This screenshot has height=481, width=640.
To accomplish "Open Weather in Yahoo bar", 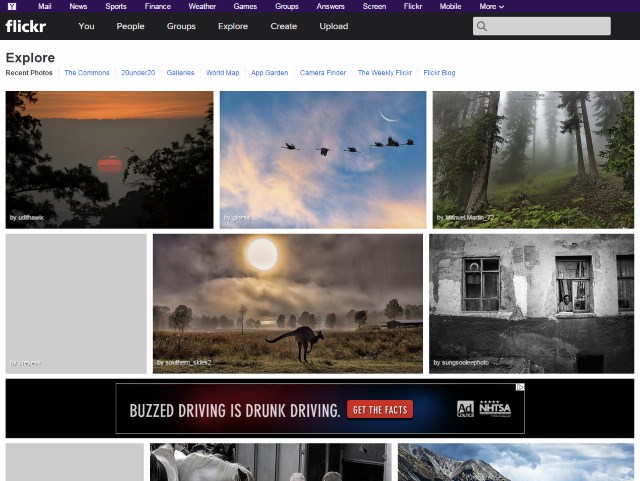I will pyautogui.click(x=202, y=7).
